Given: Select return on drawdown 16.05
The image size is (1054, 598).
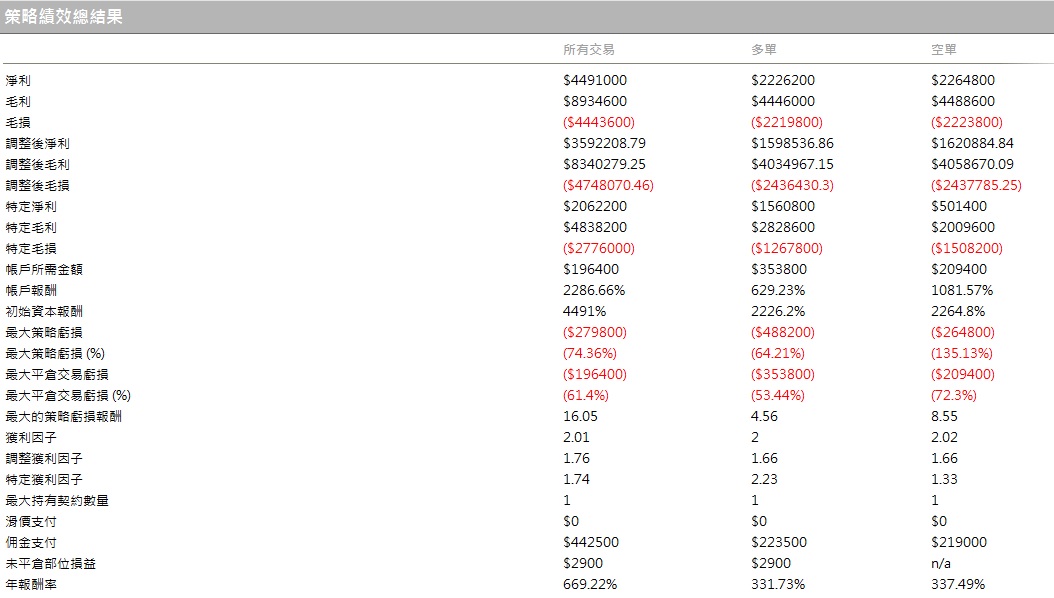Looking at the screenshot, I should [581, 417].
